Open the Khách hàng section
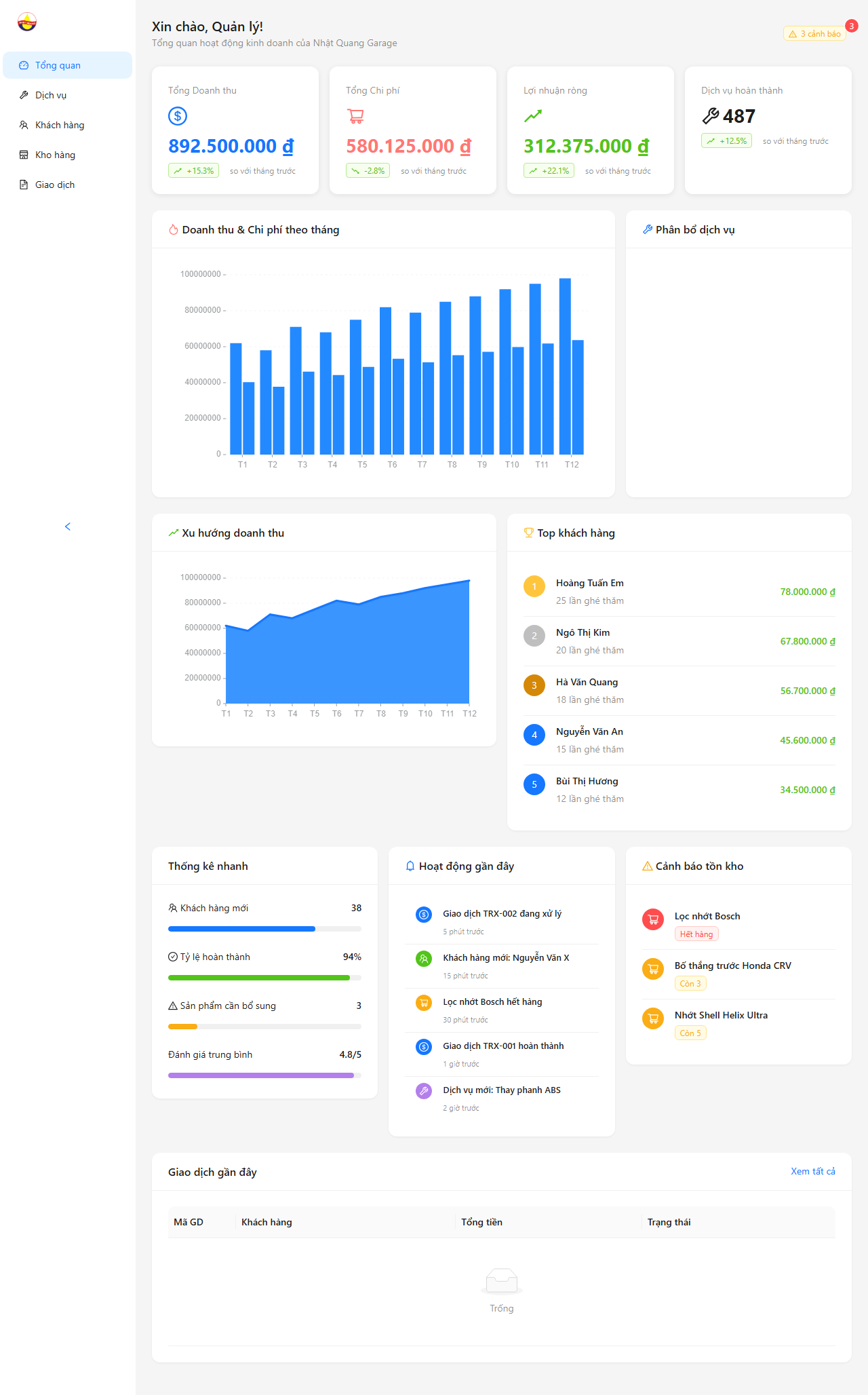 (67, 125)
